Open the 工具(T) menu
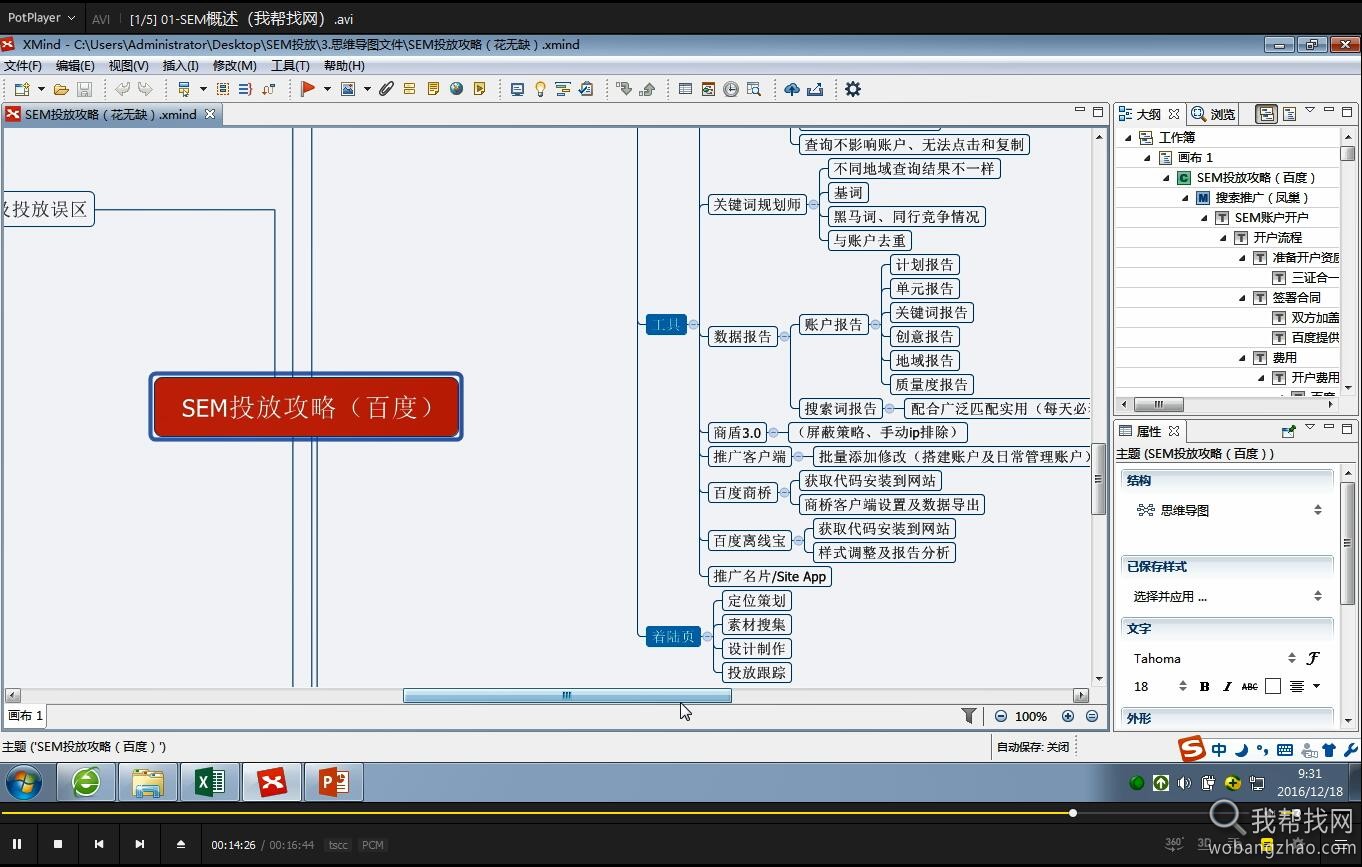This screenshot has width=1362, height=867. (x=290, y=65)
